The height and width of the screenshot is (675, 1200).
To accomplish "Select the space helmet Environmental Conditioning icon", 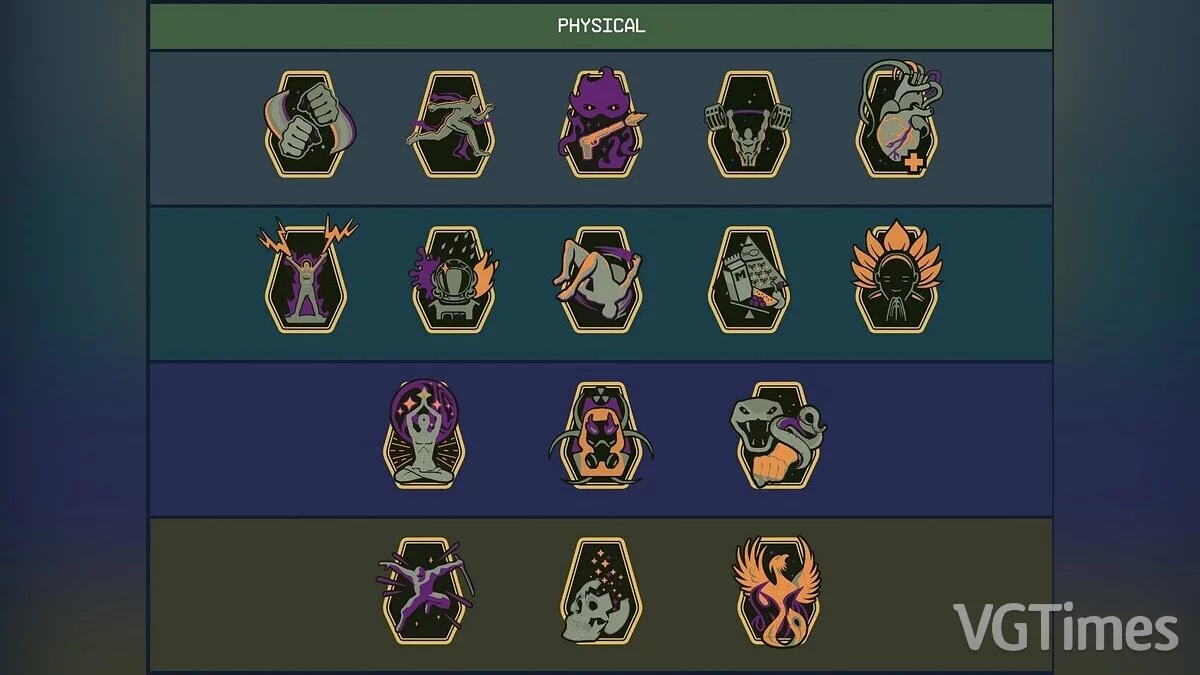I will [454, 279].
